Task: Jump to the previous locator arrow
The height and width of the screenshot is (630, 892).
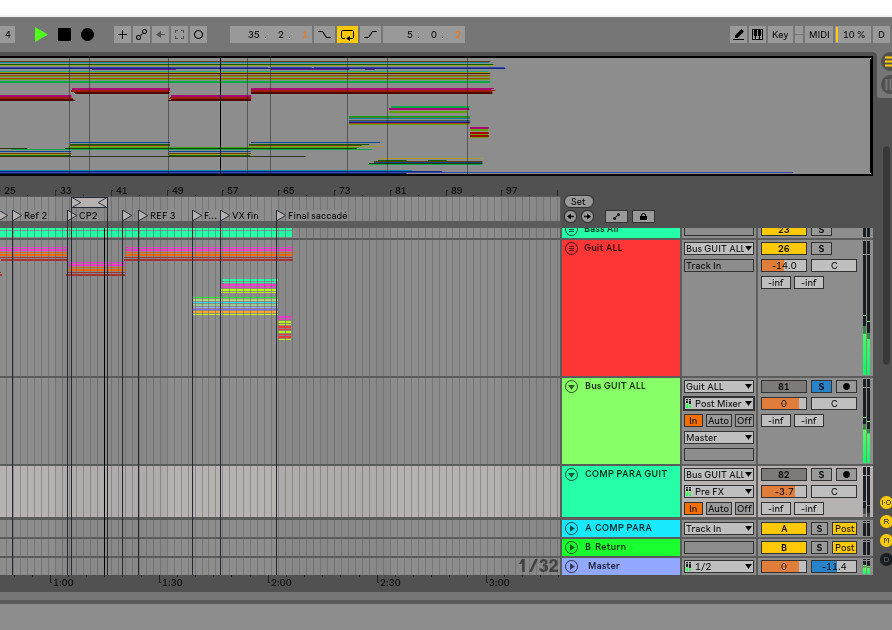Action: (x=571, y=217)
